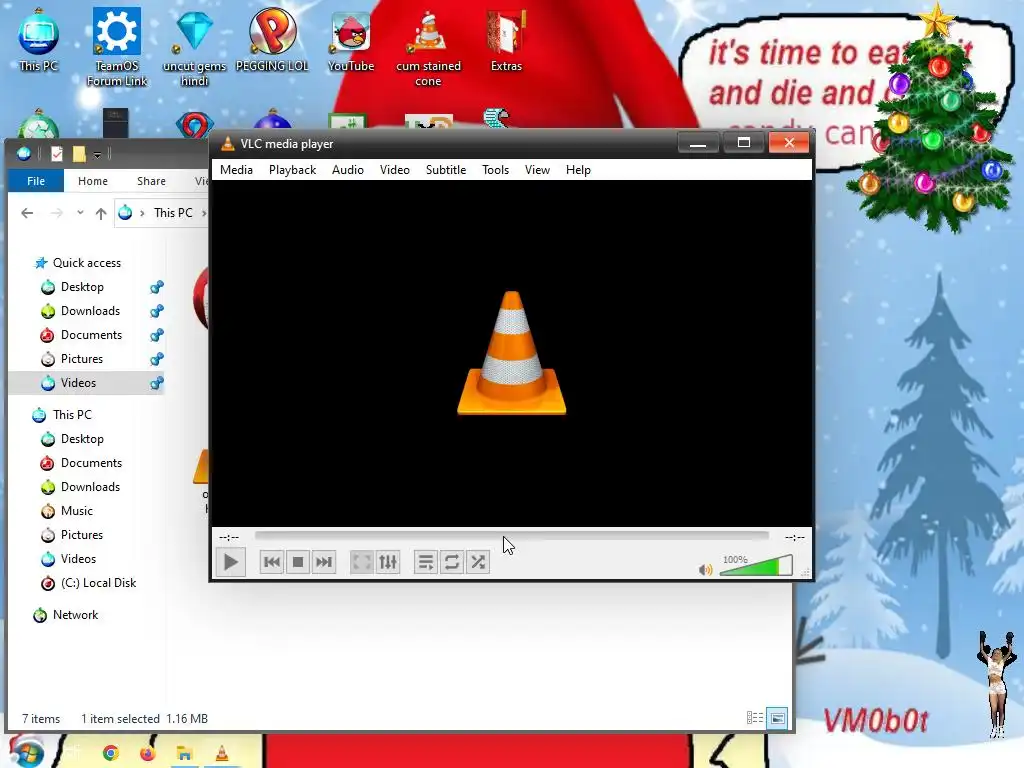Open Pictures under This PC
Screen dimensions: 1024x768
82,535
